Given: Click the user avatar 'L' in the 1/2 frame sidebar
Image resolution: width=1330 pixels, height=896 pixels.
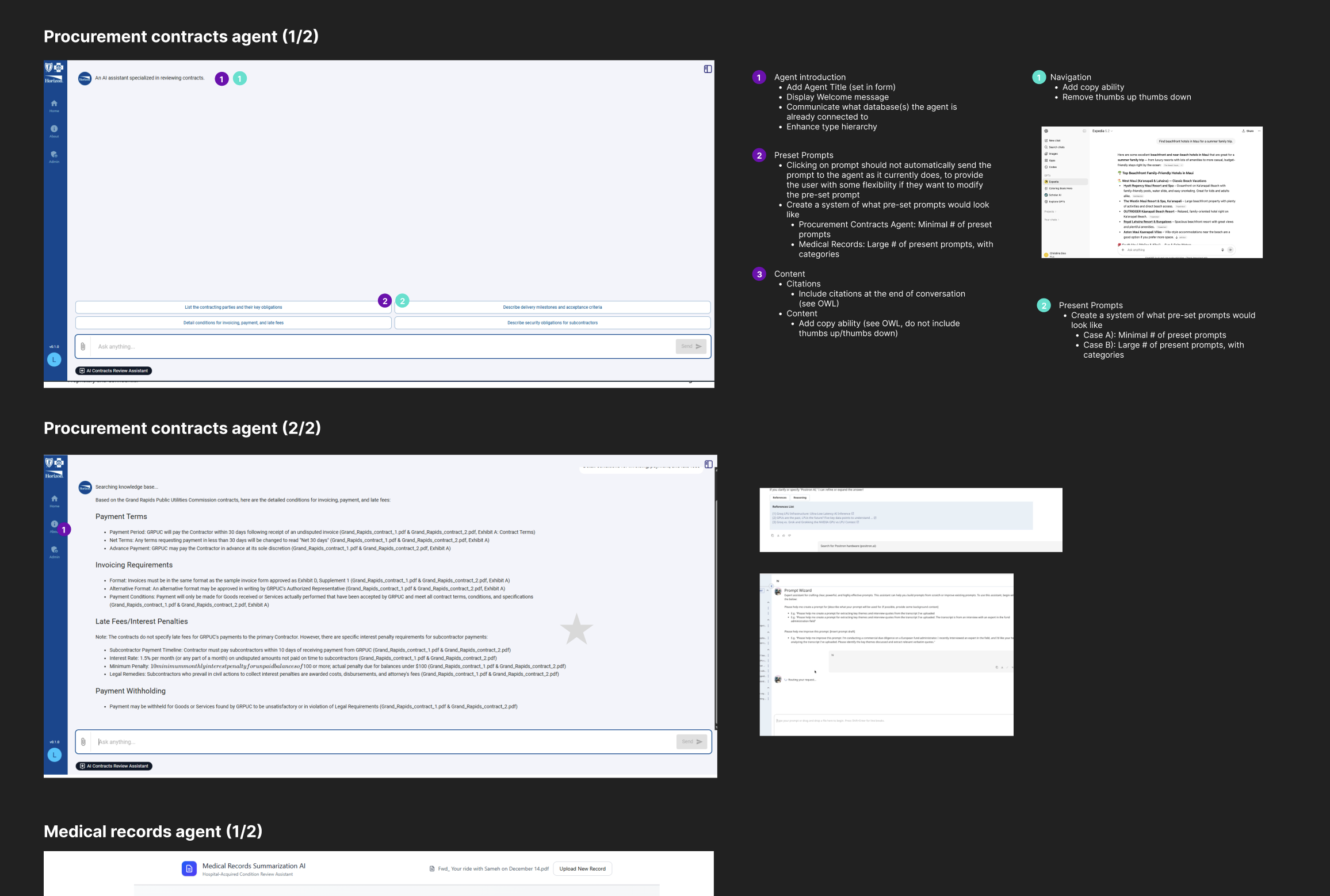Looking at the screenshot, I should click(54, 360).
